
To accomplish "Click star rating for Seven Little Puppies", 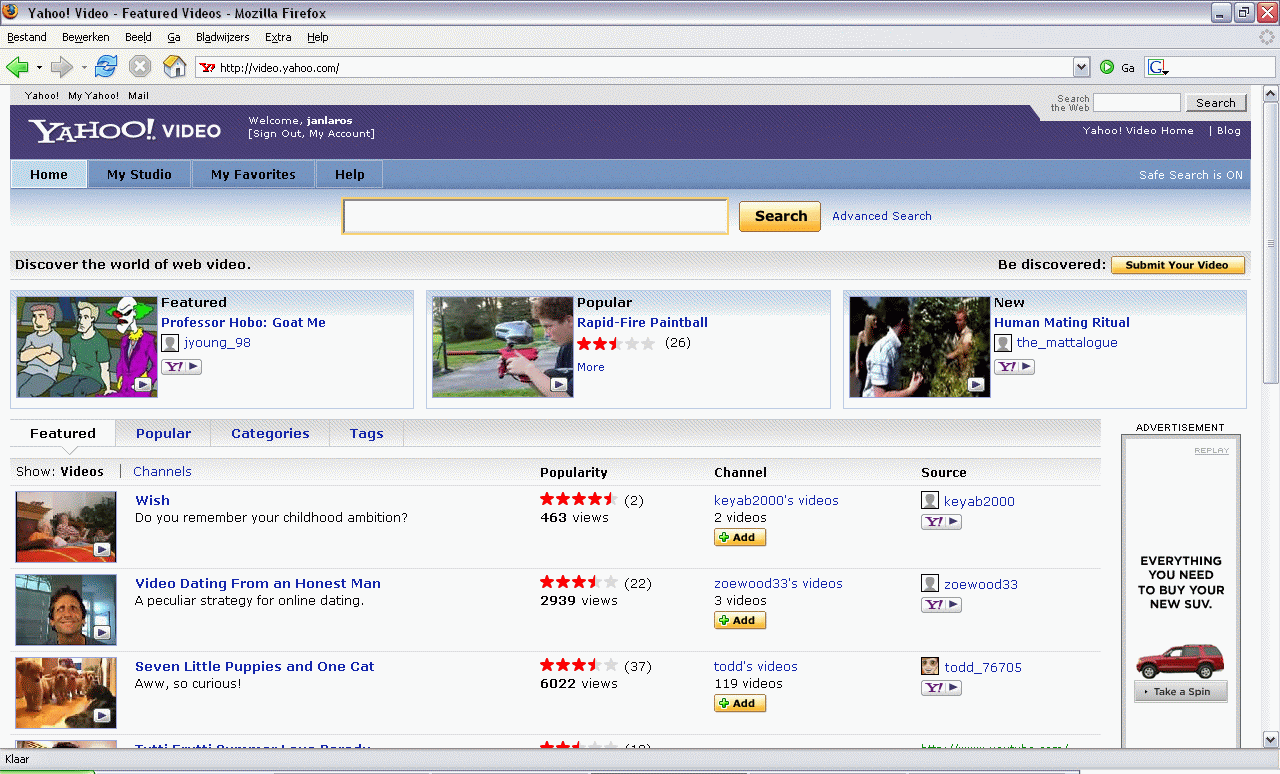I will (x=579, y=665).
